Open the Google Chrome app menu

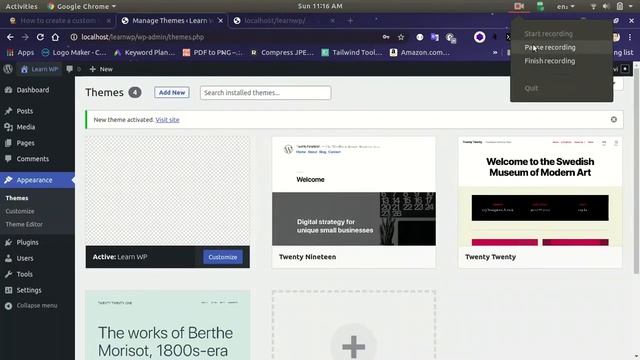[82, 6]
